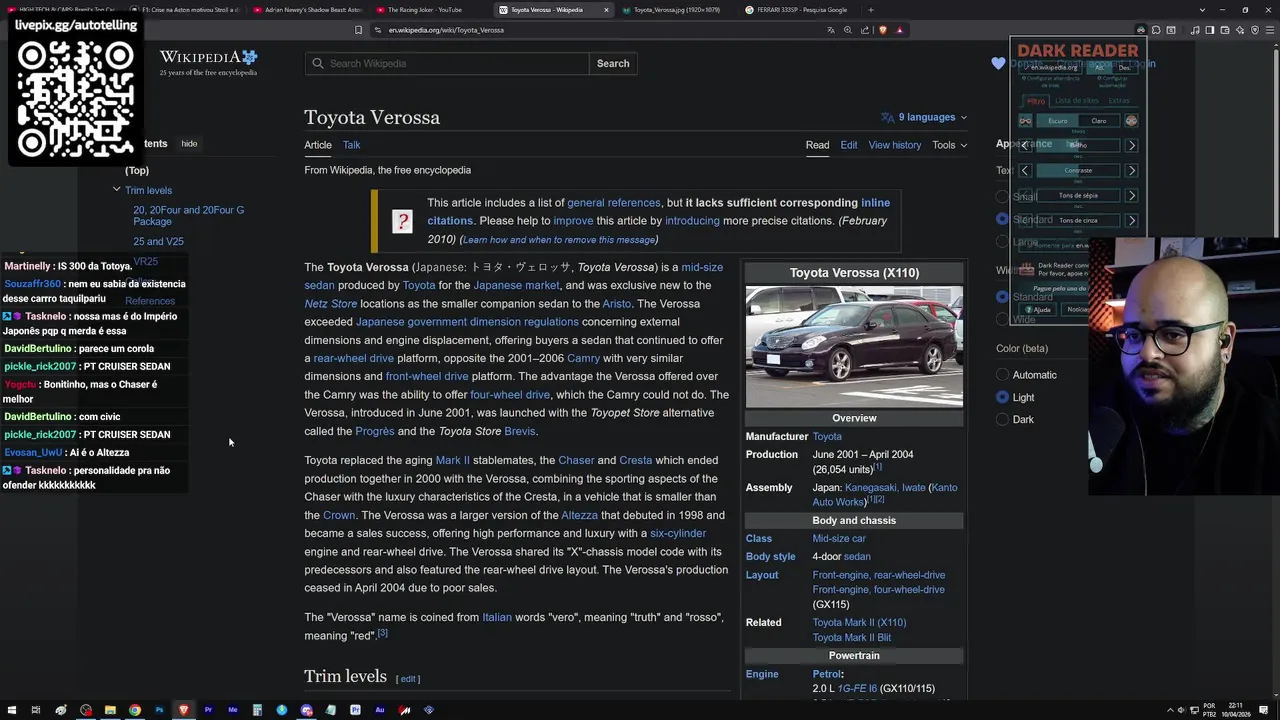Click the Wikipedia logo
Screen dimensions: 1280x720
pyautogui.click(x=209, y=63)
